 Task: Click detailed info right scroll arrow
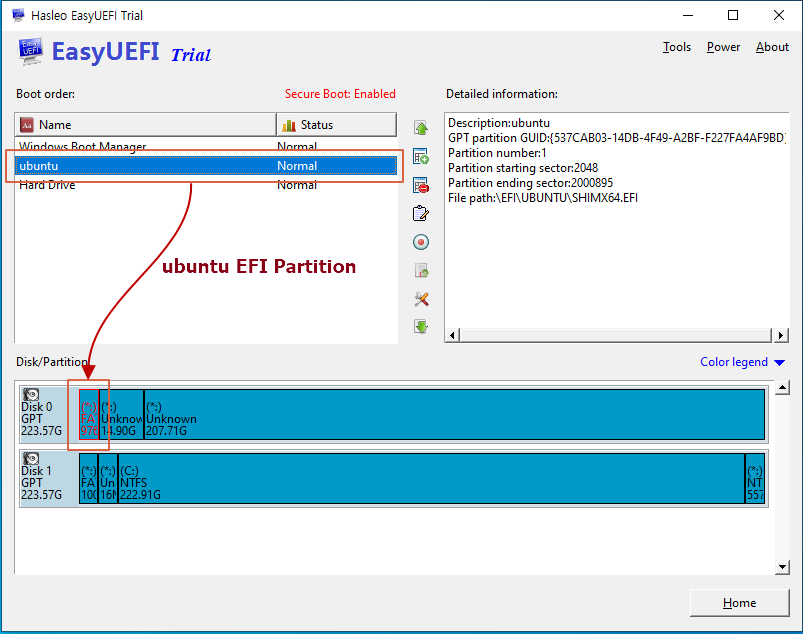[780, 335]
